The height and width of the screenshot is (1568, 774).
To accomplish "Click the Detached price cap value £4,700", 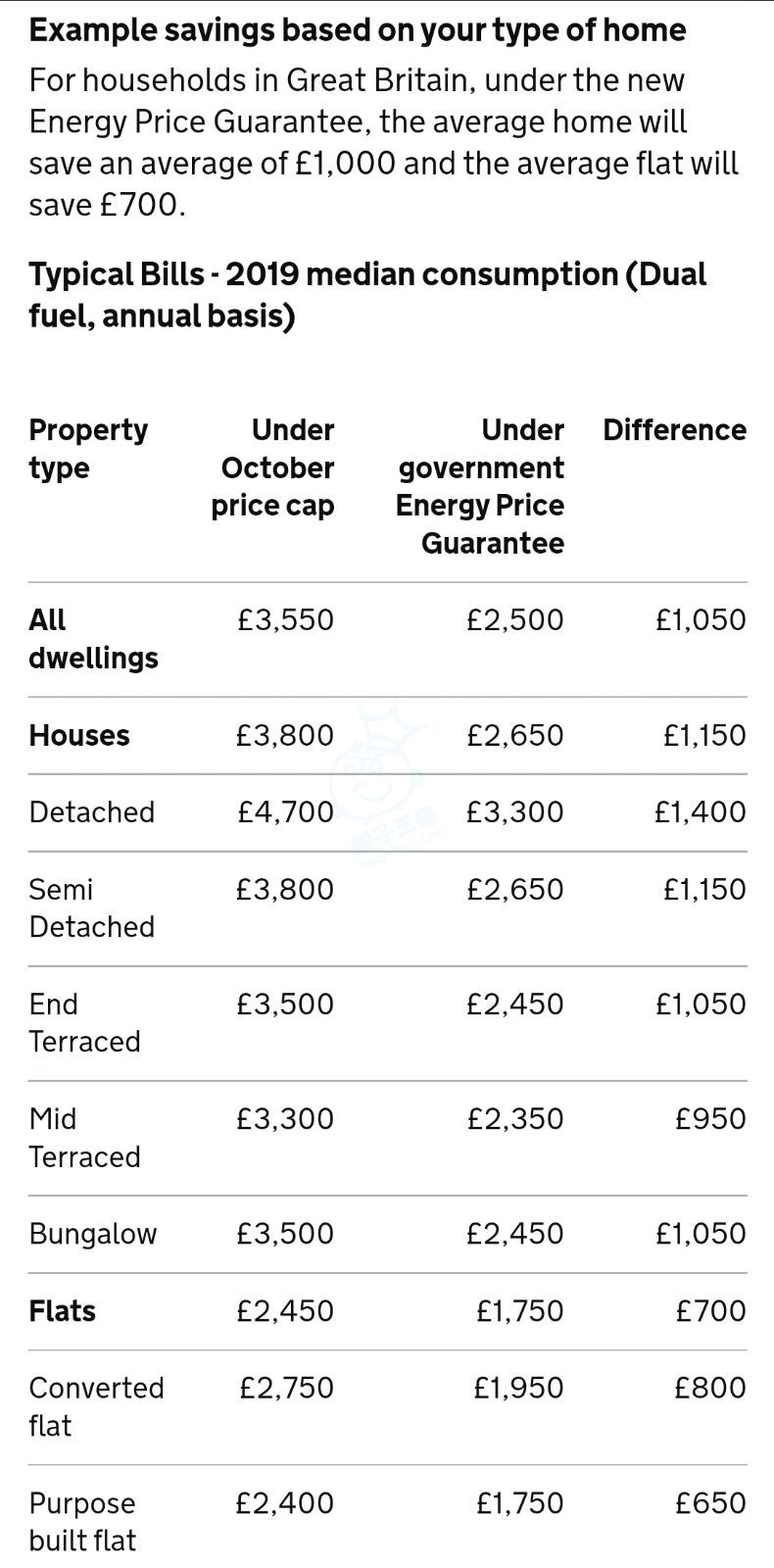I will (x=285, y=812).
